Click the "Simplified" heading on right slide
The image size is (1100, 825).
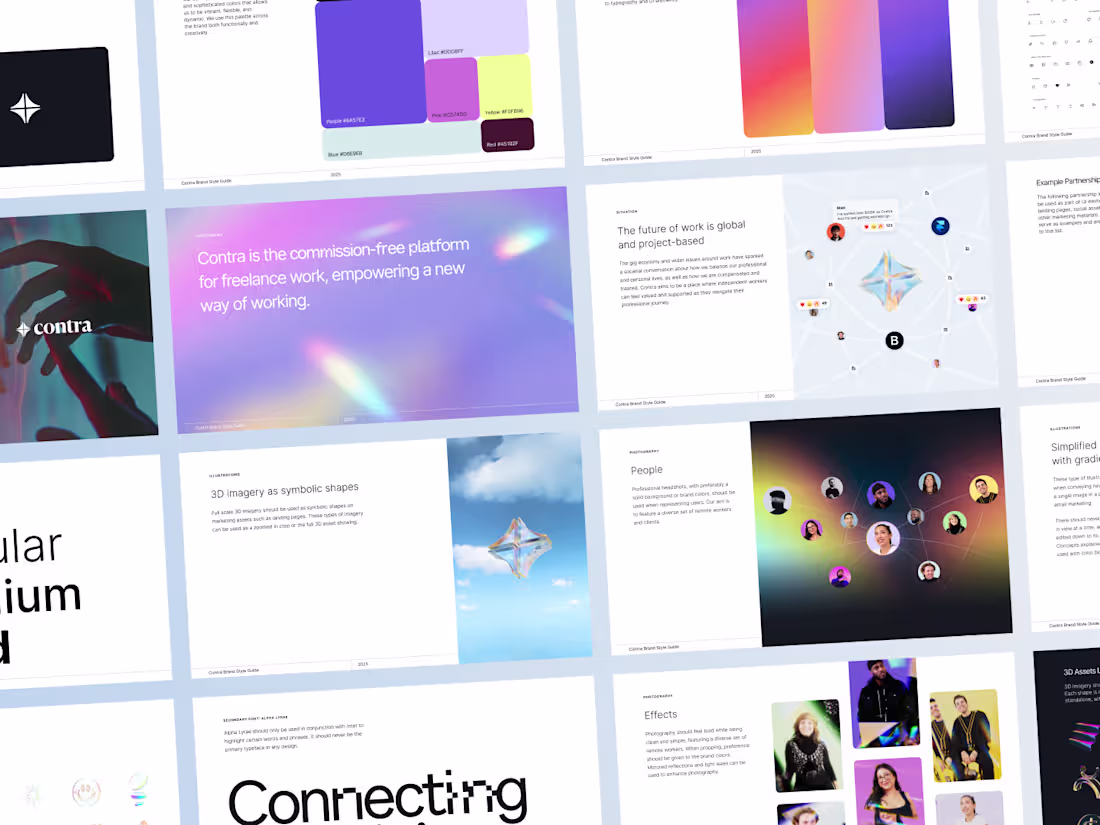point(1073,446)
